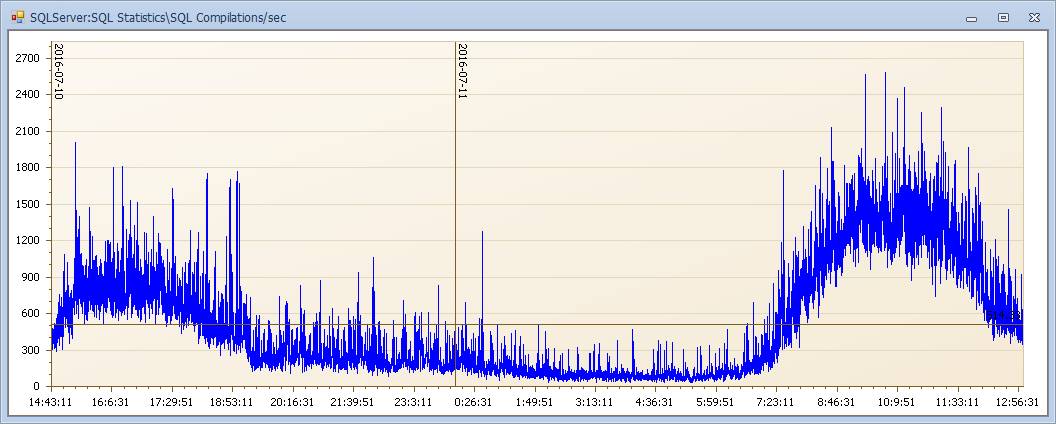Click the 1500 value axis label
This screenshot has height=424, width=1056.
[30, 204]
